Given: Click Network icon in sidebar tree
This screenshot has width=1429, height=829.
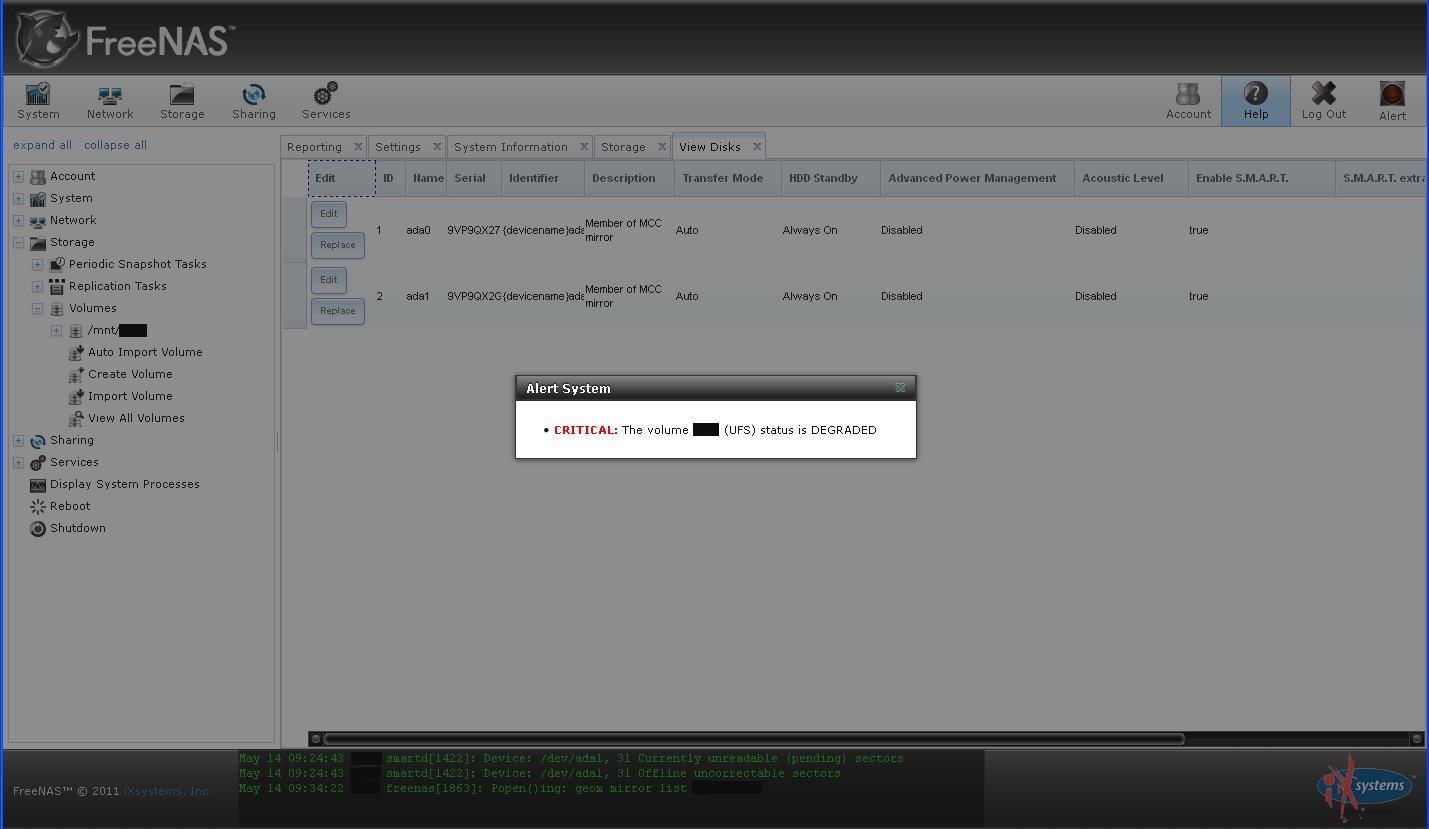Looking at the screenshot, I should (x=38, y=221).
